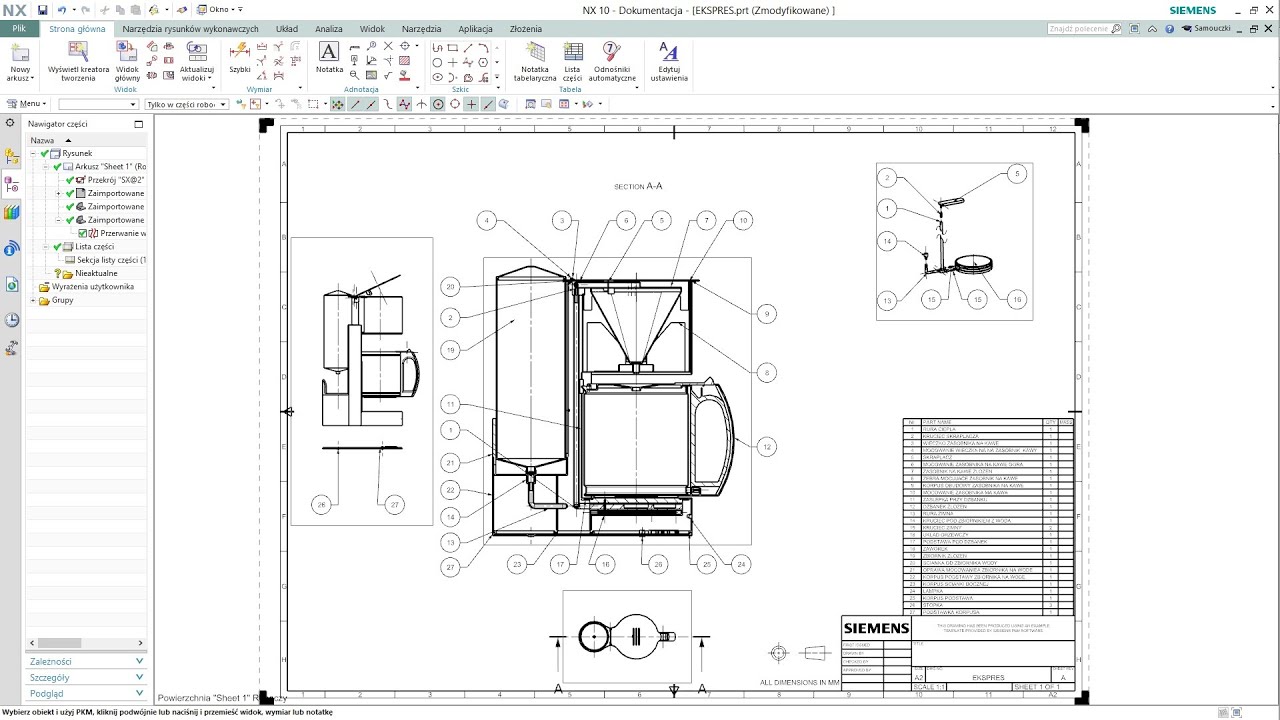
Task: Open the Menu dropdown on selection bar
Action: 26,104
